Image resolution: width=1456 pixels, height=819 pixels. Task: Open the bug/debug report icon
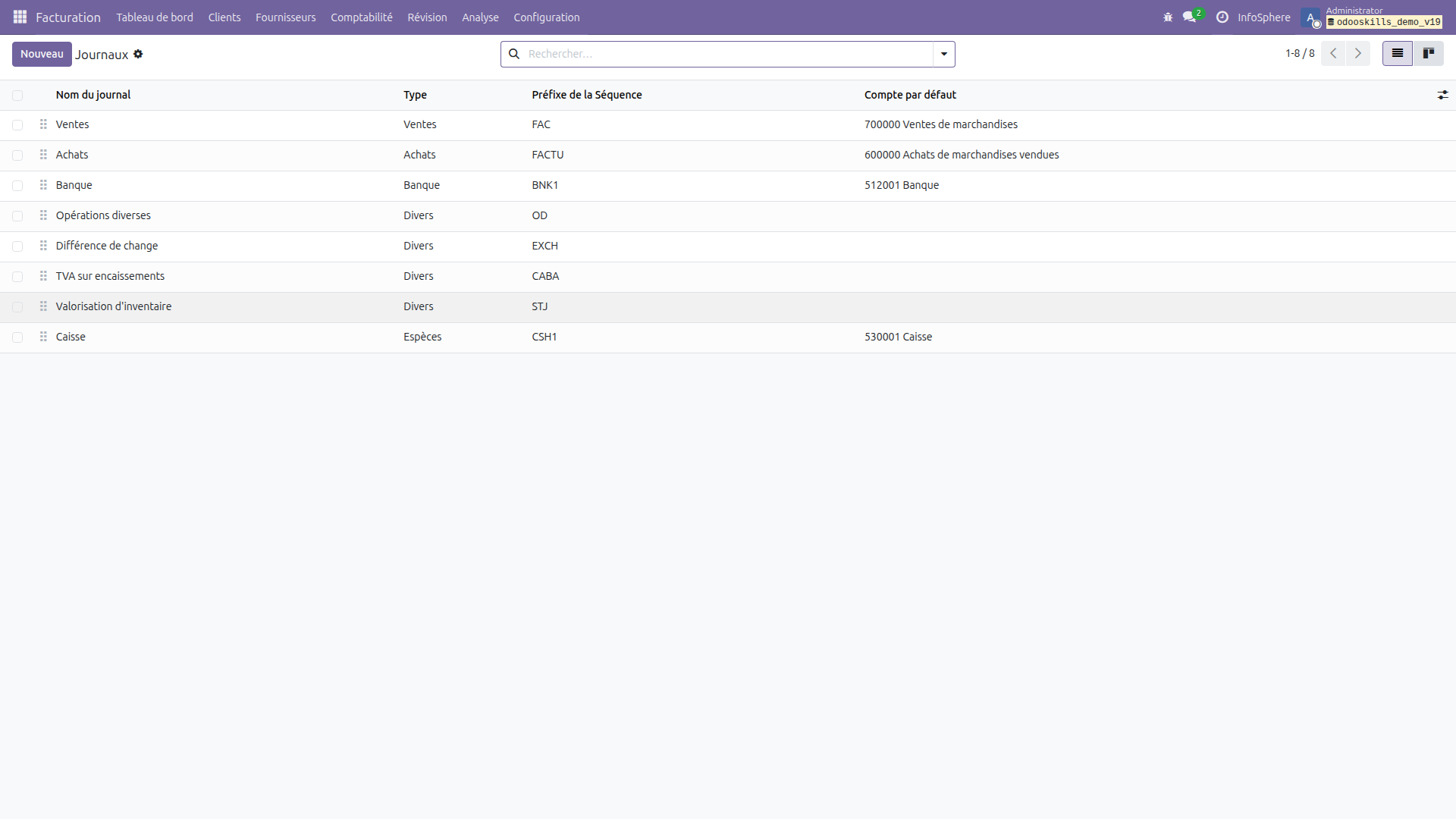click(1168, 17)
